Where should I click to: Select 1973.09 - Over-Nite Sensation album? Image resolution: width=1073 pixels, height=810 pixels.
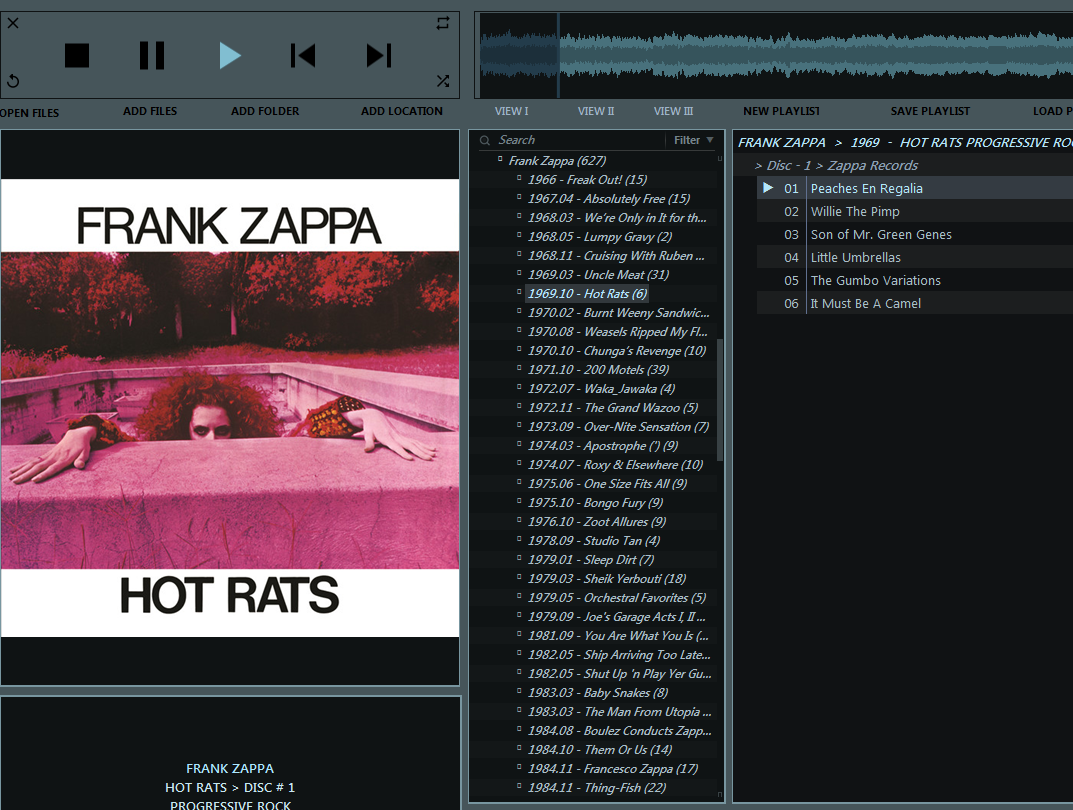coord(618,427)
